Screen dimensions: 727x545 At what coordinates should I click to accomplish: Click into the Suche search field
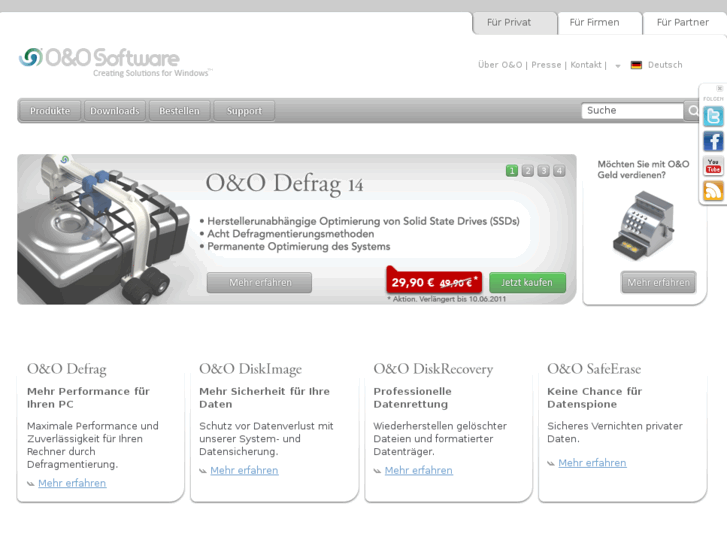coord(632,111)
